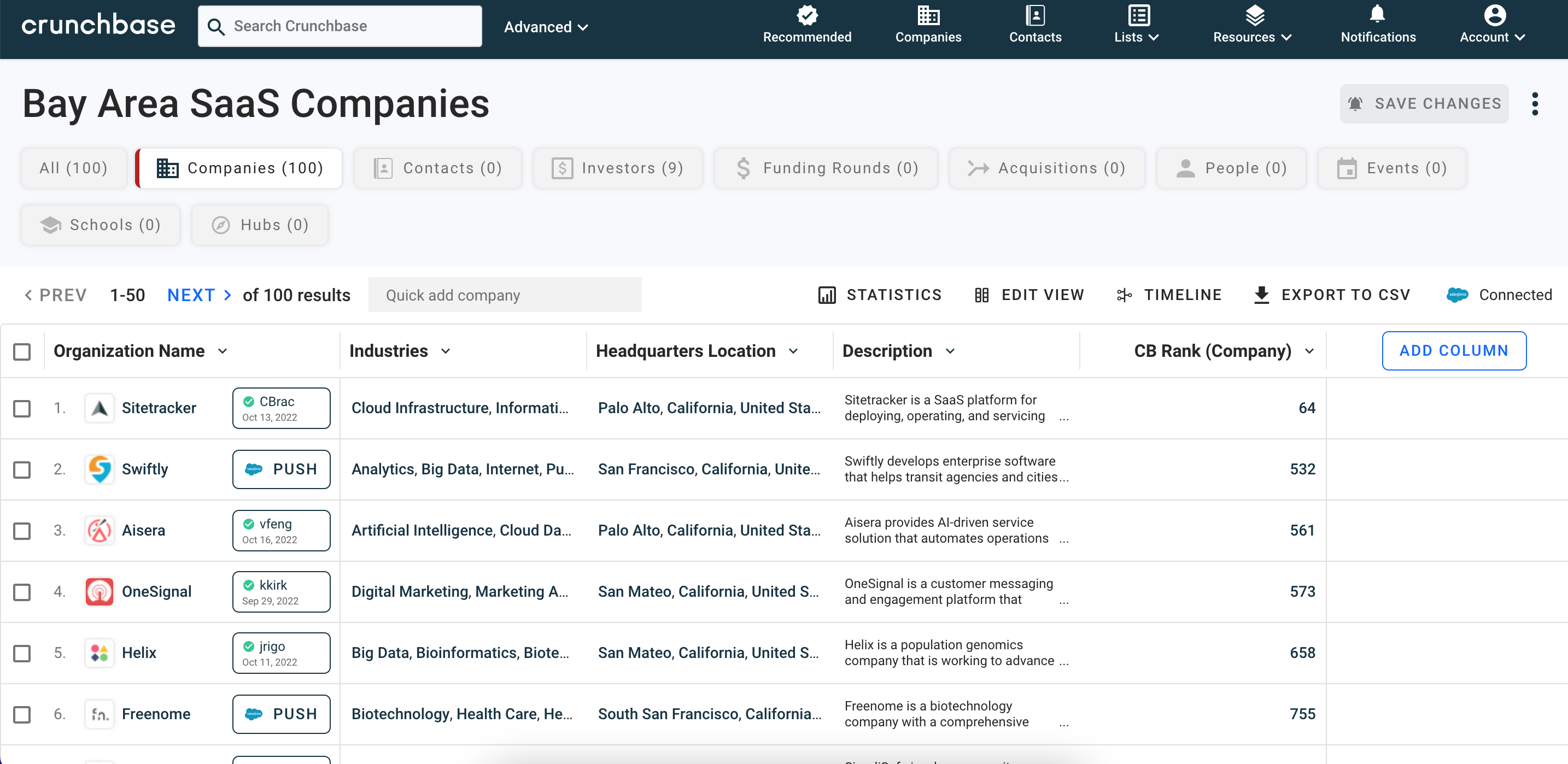
Task: Open the Lists menu
Action: point(1137,26)
